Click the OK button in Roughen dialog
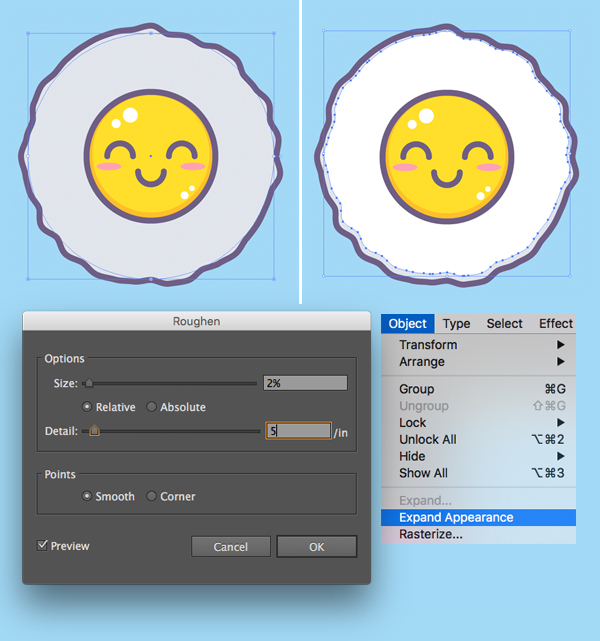The width and height of the screenshot is (600, 641). coord(316,547)
